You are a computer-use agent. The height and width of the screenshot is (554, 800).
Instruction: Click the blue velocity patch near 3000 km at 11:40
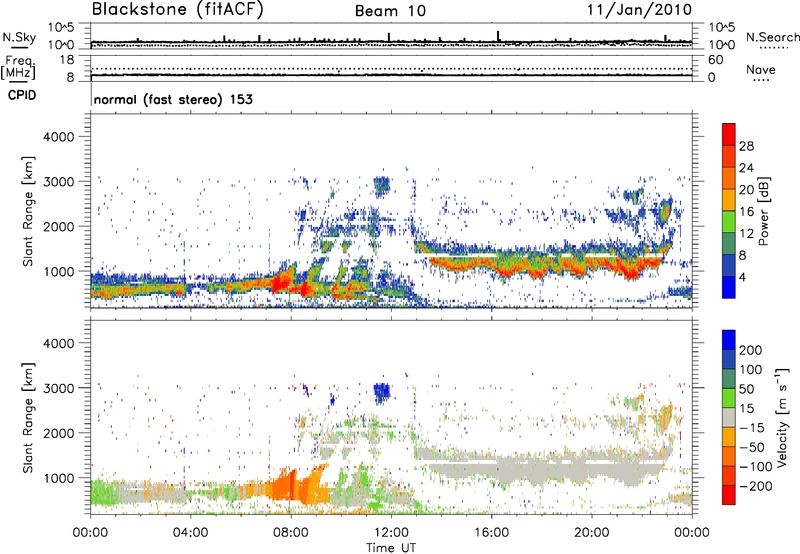click(382, 392)
